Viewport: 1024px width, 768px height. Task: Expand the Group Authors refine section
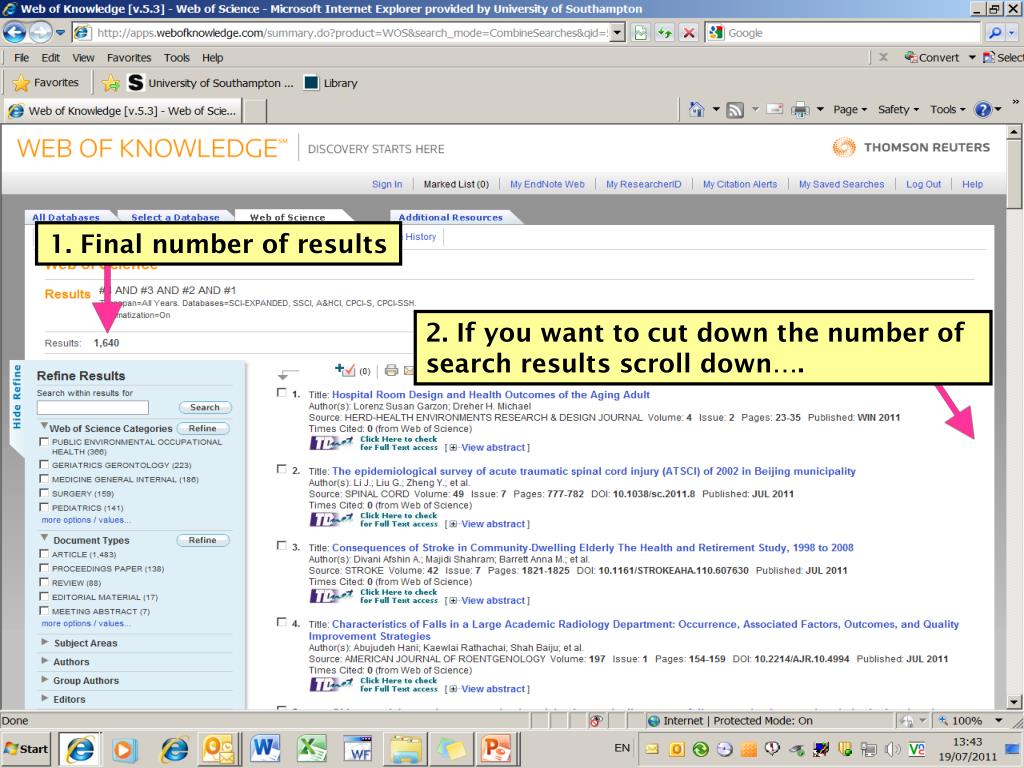(x=45, y=680)
